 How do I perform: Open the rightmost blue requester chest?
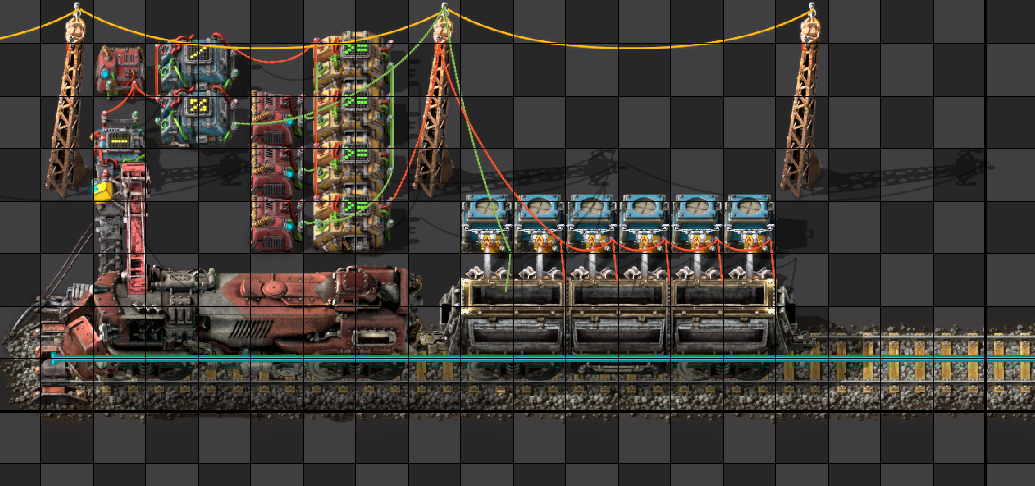point(750,215)
